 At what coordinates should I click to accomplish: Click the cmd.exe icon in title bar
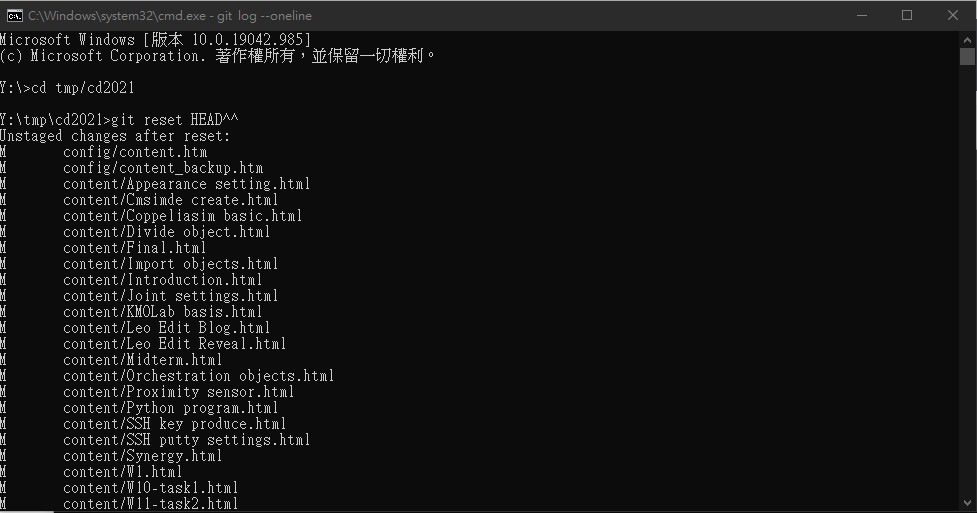pyautogui.click(x=14, y=16)
